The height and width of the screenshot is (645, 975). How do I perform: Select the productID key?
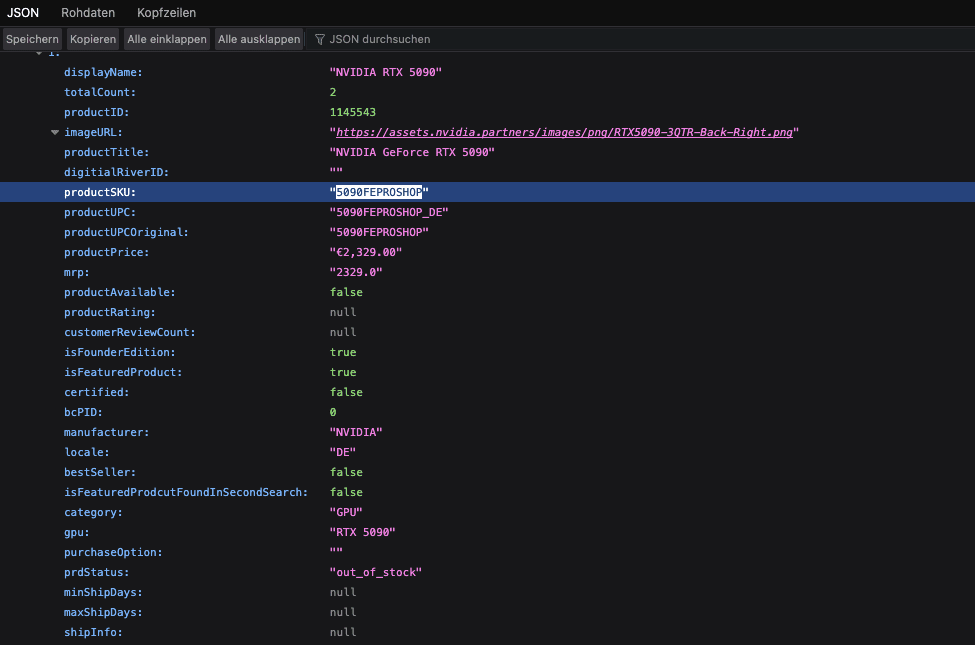coord(96,113)
